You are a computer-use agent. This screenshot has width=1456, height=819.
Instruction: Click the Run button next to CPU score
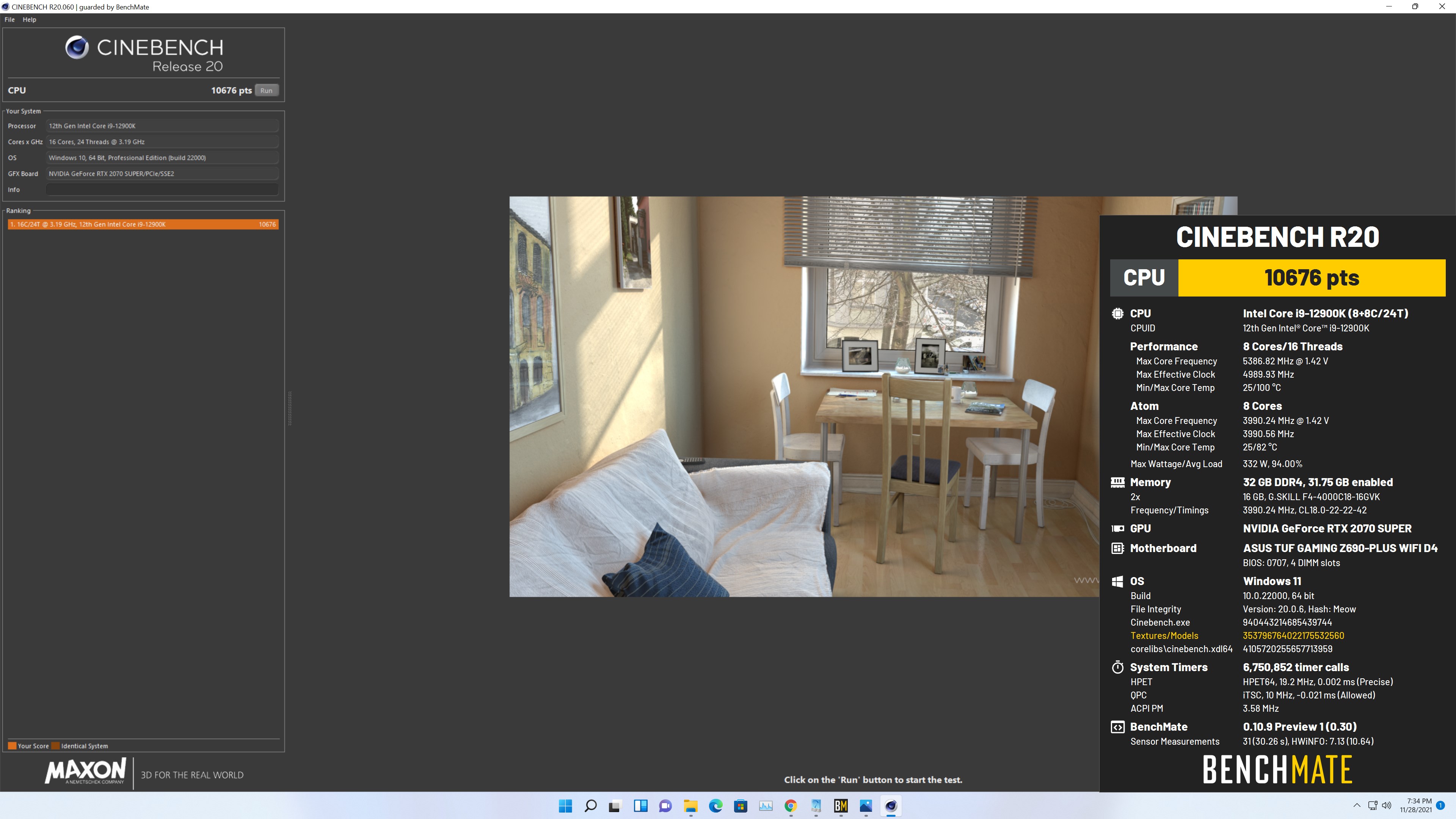266,91
